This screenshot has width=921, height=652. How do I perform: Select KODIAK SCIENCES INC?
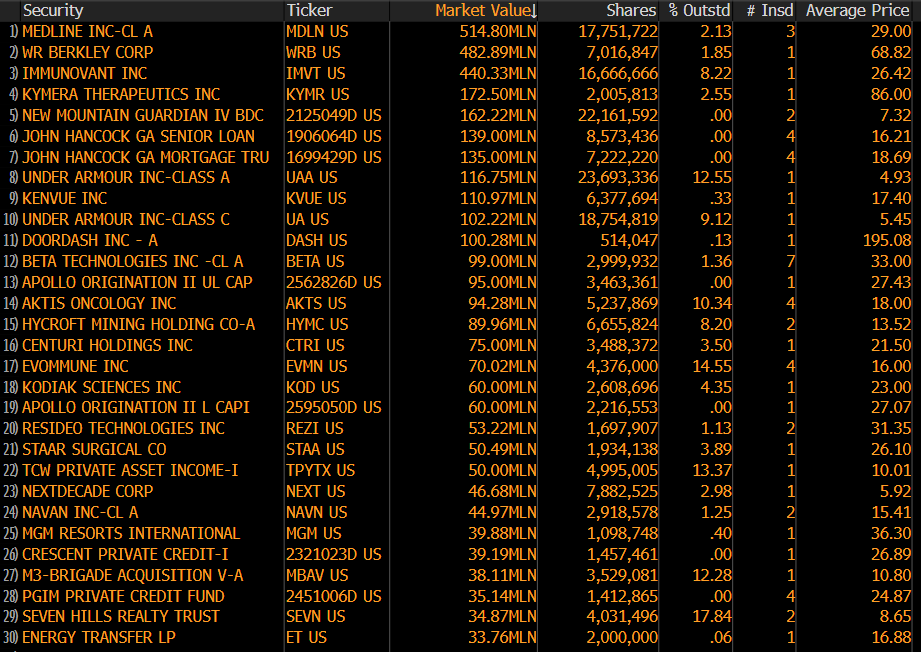102,388
